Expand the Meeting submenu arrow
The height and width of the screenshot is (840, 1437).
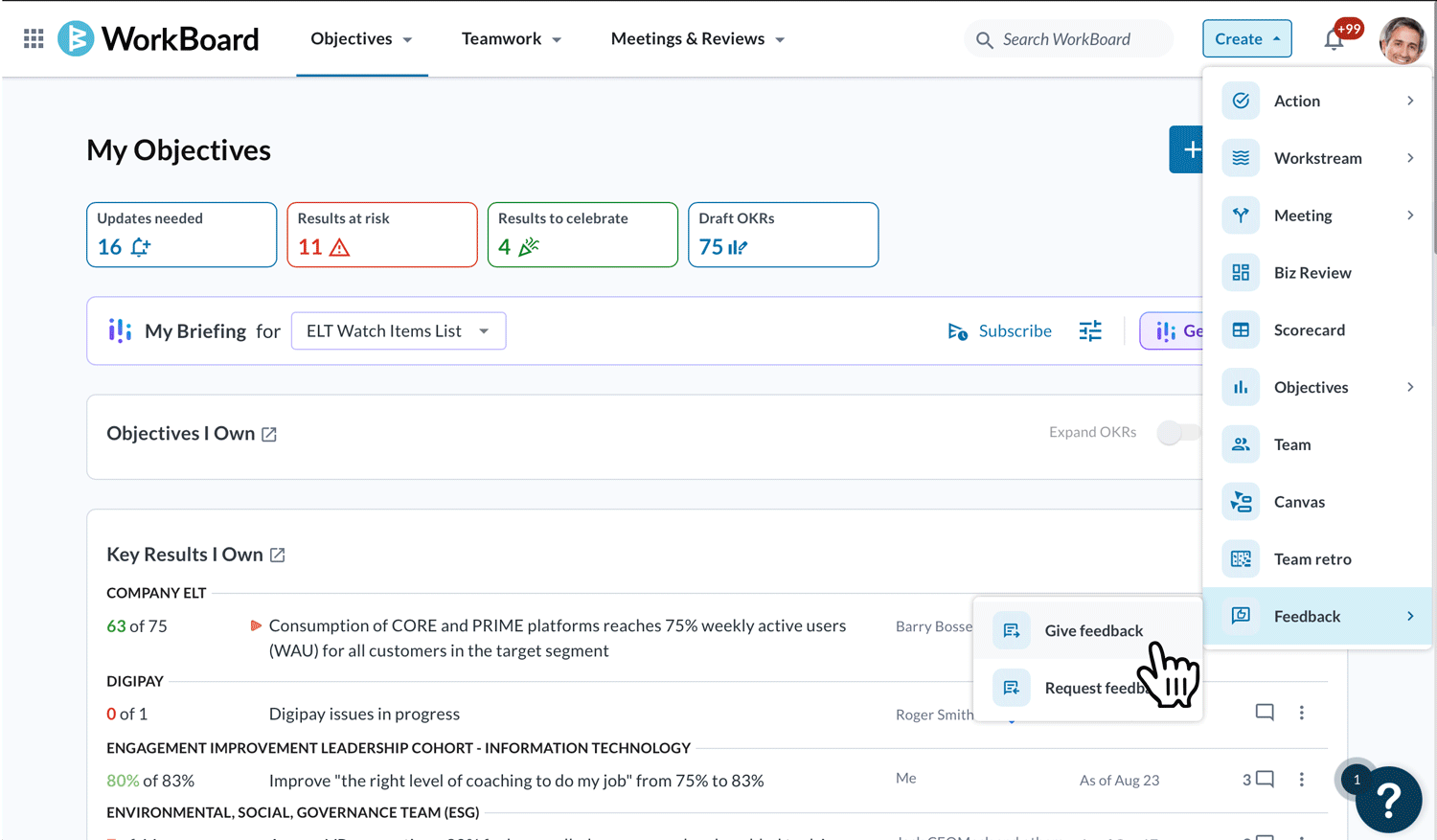(x=1410, y=216)
